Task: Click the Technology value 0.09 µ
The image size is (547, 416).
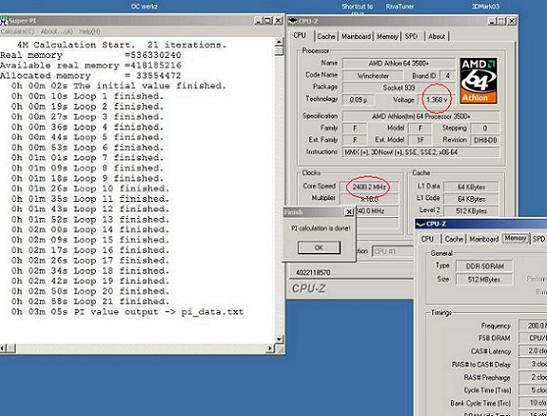Action: [x=359, y=100]
